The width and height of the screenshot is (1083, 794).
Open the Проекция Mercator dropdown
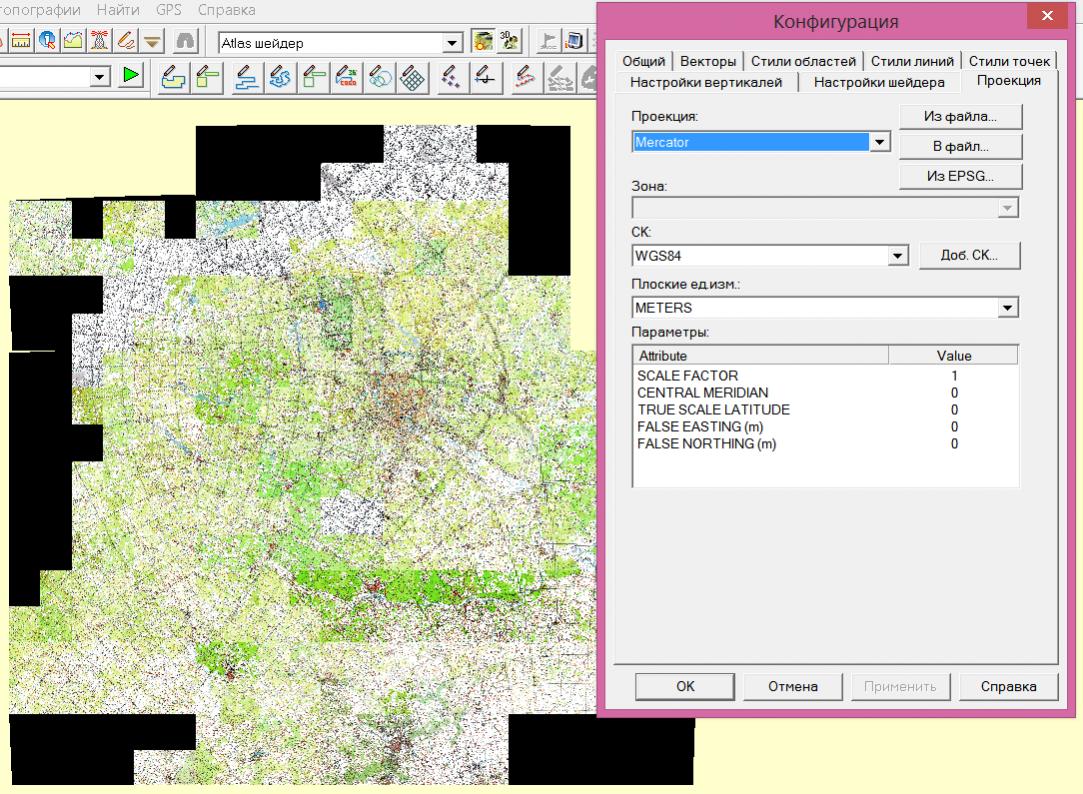coord(880,143)
